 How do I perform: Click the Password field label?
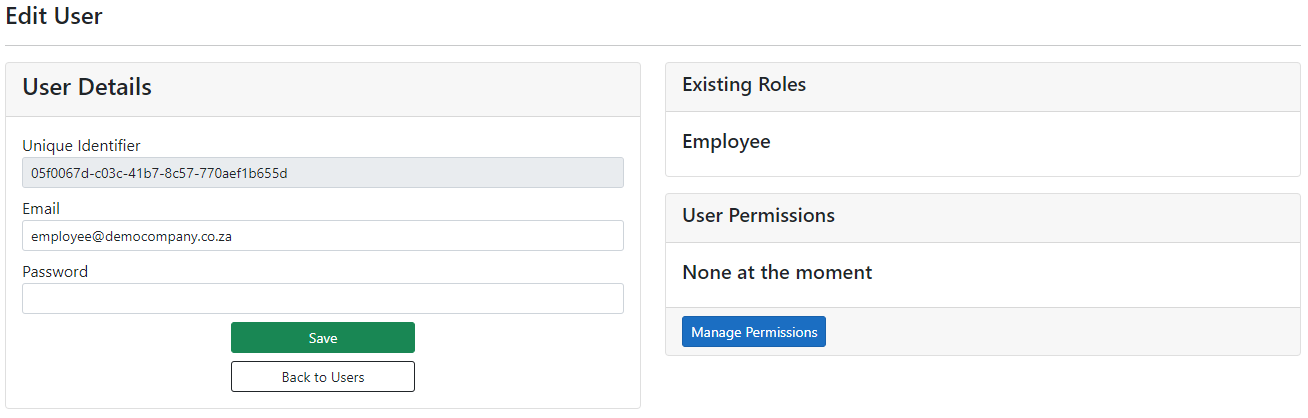(55, 272)
